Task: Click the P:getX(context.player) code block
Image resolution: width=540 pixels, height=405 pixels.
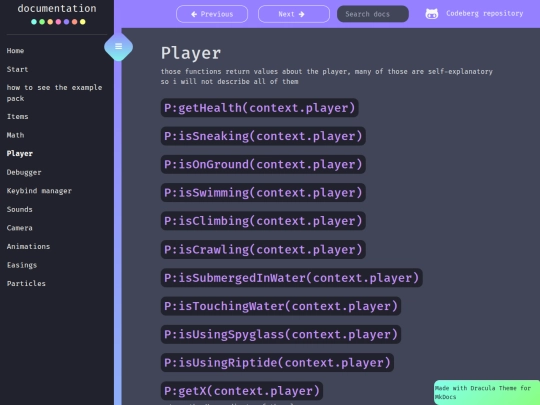Action: click(x=242, y=391)
